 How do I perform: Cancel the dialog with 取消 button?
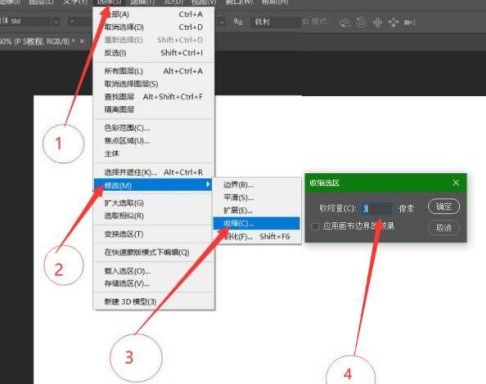click(x=444, y=228)
